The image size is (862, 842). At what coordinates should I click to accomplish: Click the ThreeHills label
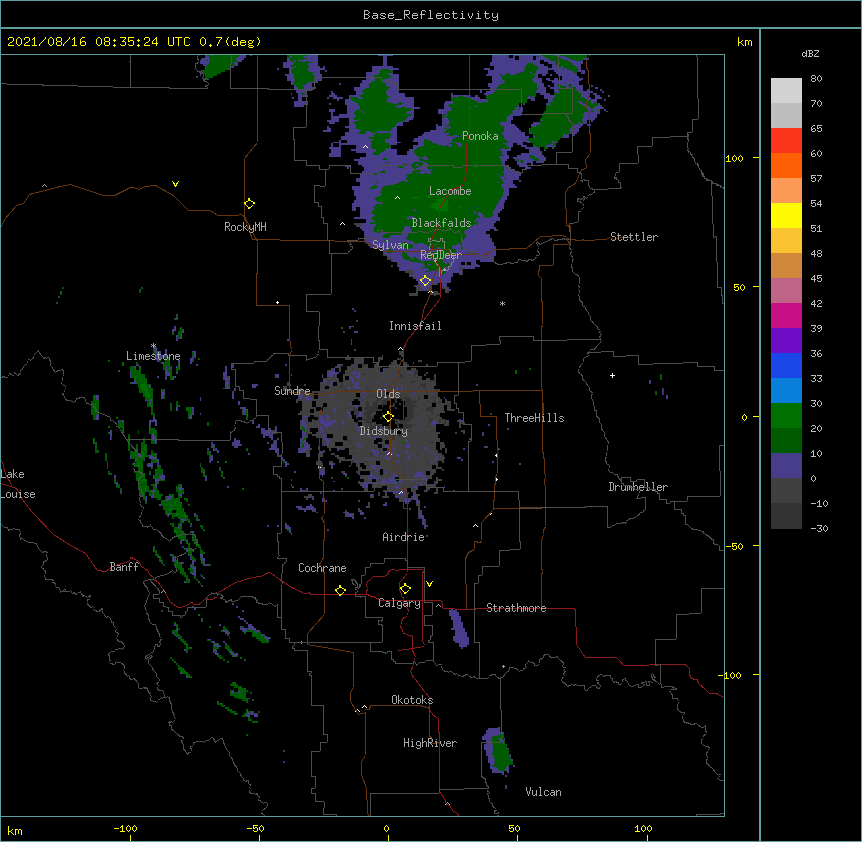[534, 418]
